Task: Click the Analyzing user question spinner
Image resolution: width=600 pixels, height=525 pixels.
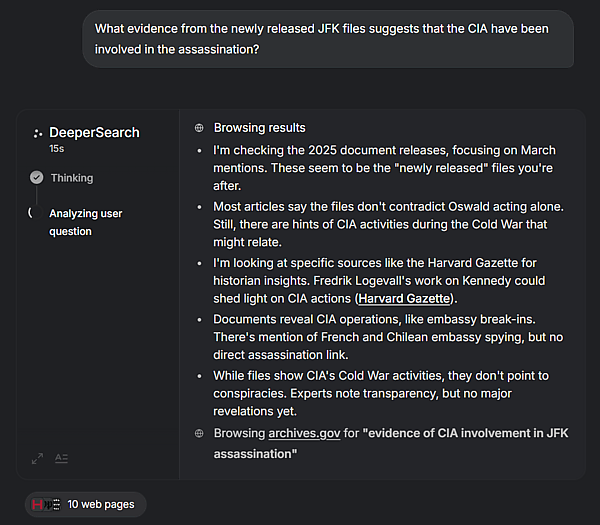Action: click(x=31, y=213)
